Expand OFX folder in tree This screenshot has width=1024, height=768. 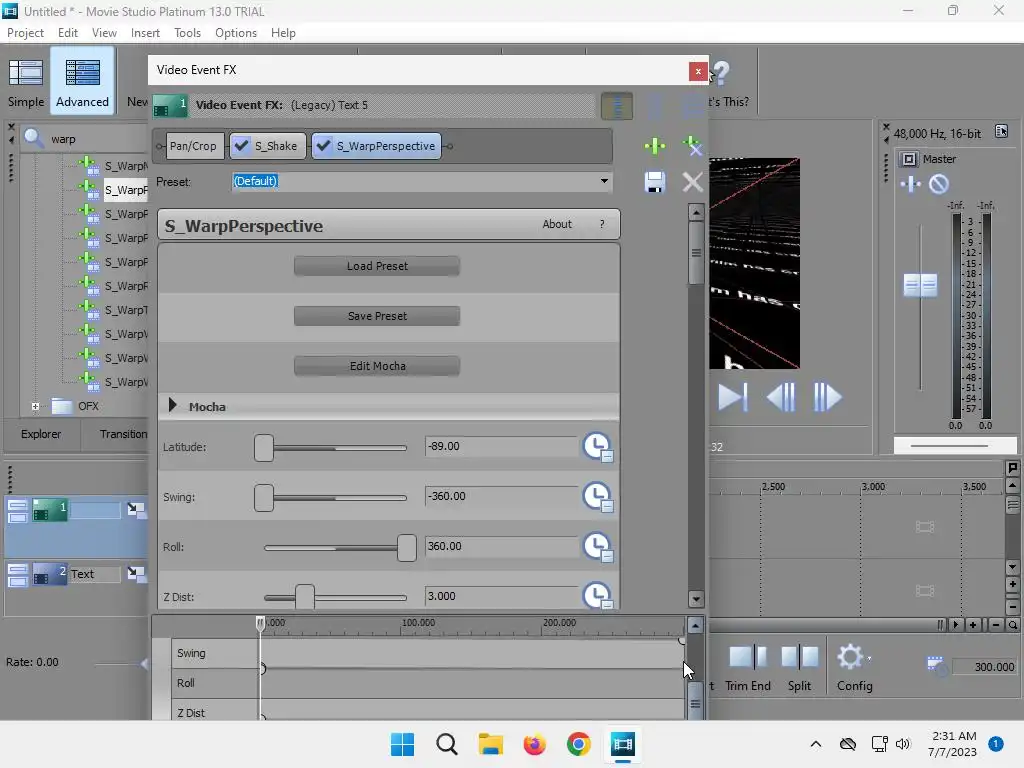point(35,406)
